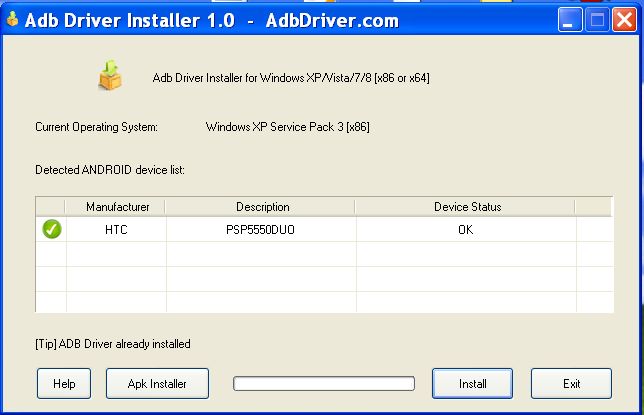
Task: Click the green checkmark beside HTC
Action: (x=52, y=230)
